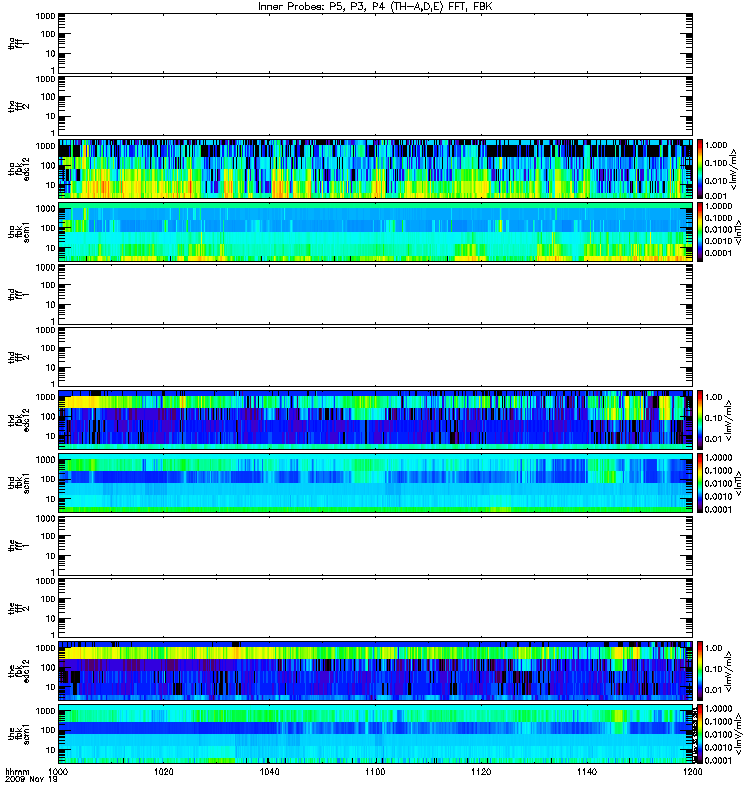Click the 'thd fbk scm1' spectrogram panel

[x=376, y=483]
